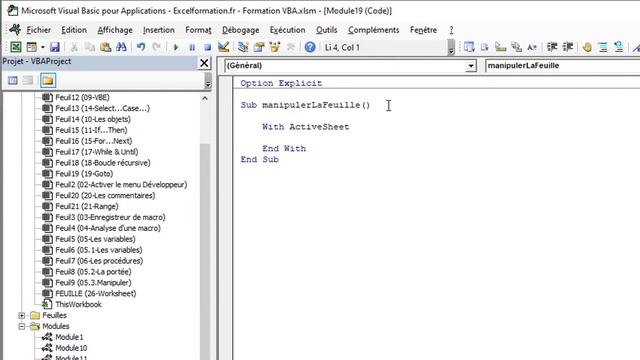Click the Paste clipboard icon

tap(105, 47)
